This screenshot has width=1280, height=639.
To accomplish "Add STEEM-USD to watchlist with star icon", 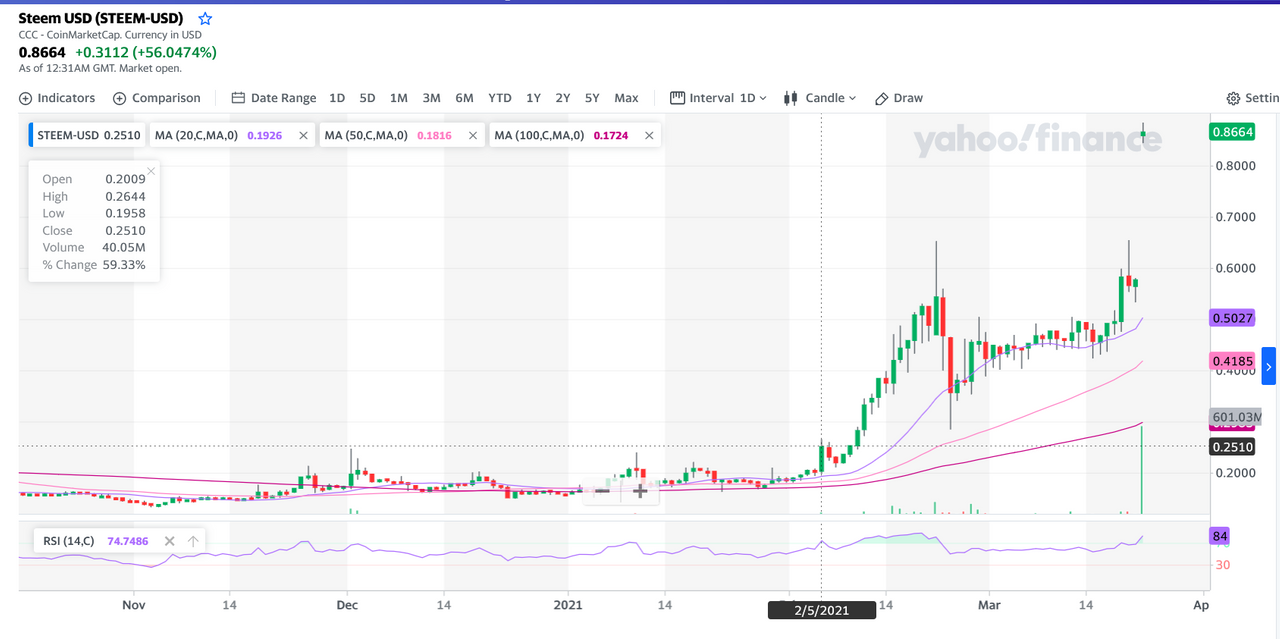I will click(x=205, y=19).
